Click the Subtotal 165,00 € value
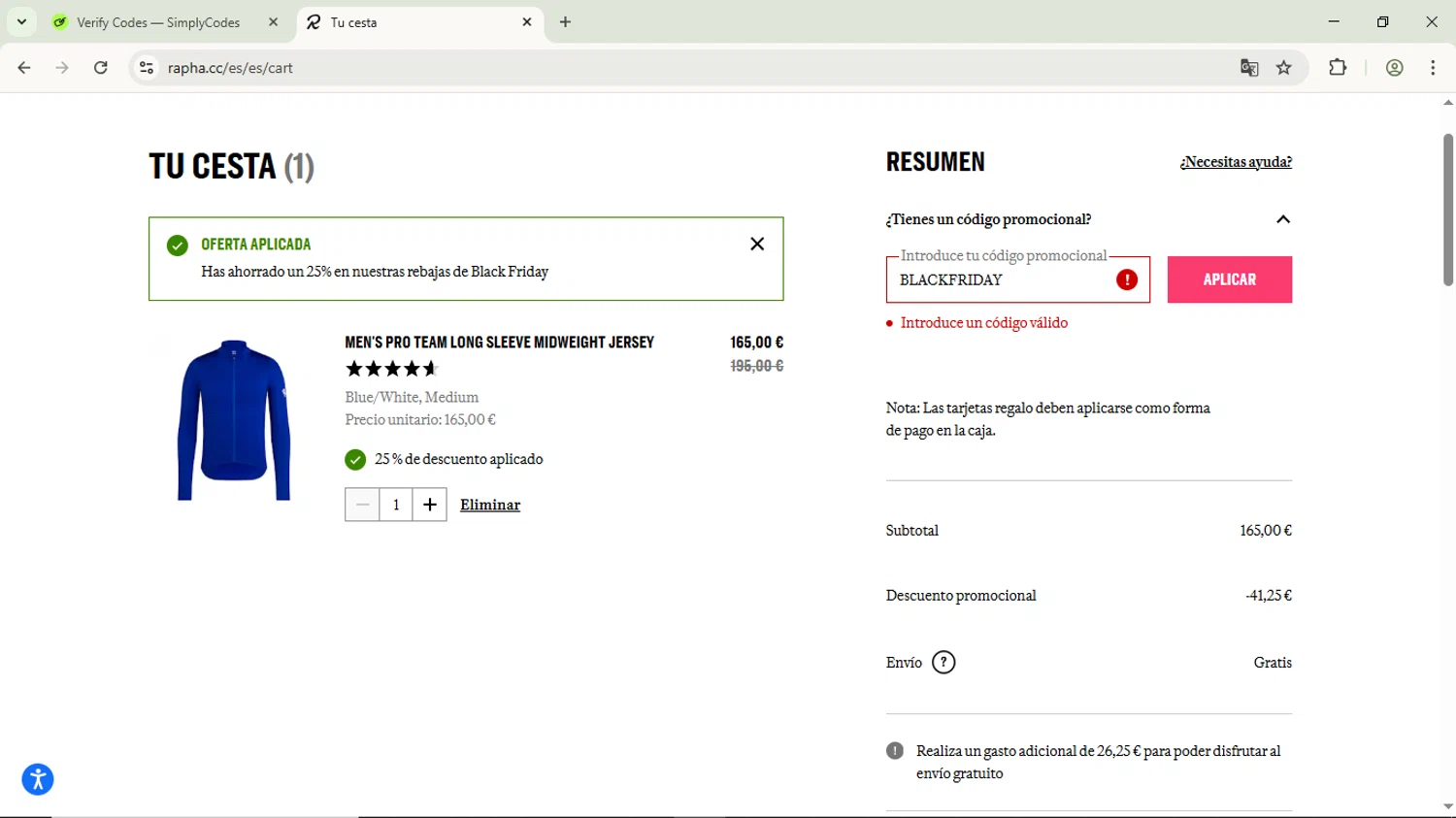The width and height of the screenshot is (1456, 818). (1266, 531)
